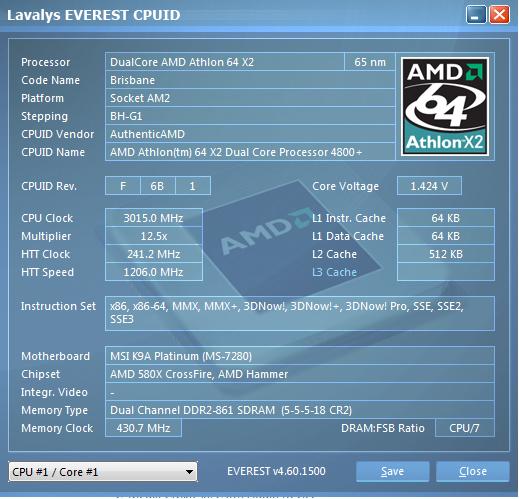
Task: Click the empty L3 Cache value field
Action: pyautogui.click(x=446, y=272)
